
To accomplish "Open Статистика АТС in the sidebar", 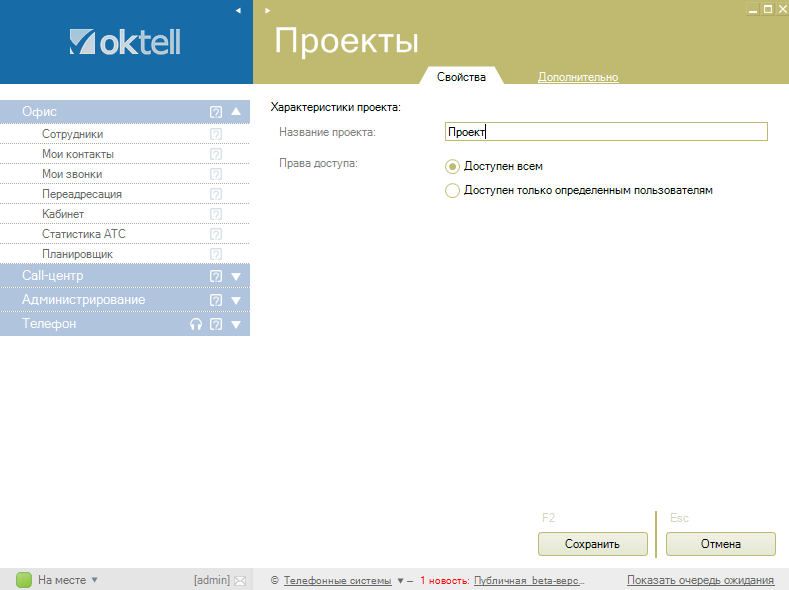I will [x=84, y=234].
